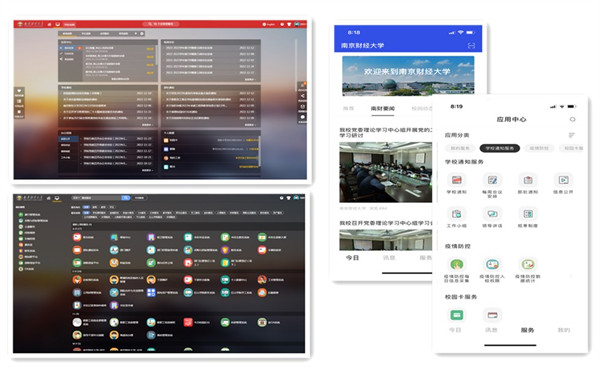
Task: Select the 南财要闻 news tab
Action: 383,109
